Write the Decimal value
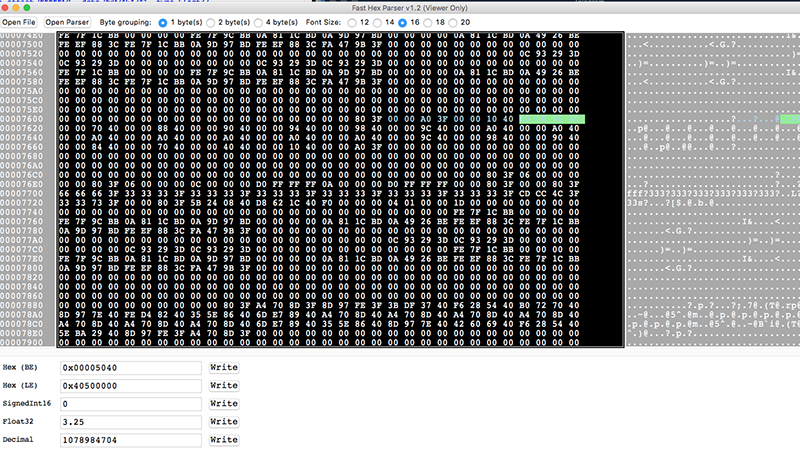This screenshot has width=800, height=450. click(224, 440)
